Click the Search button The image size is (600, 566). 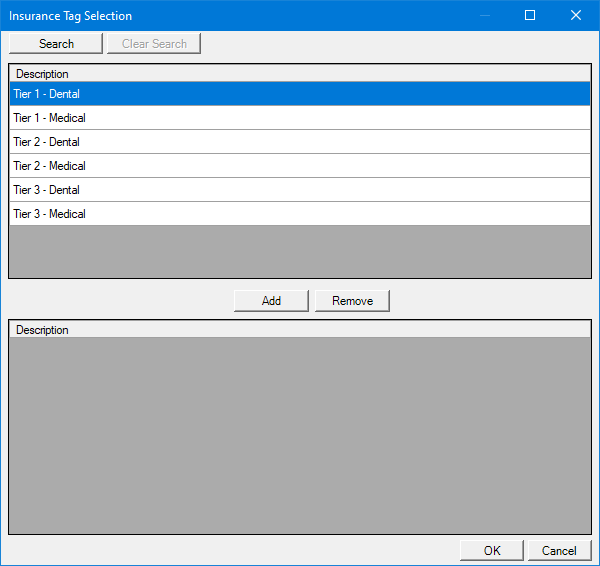click(56, 44)
